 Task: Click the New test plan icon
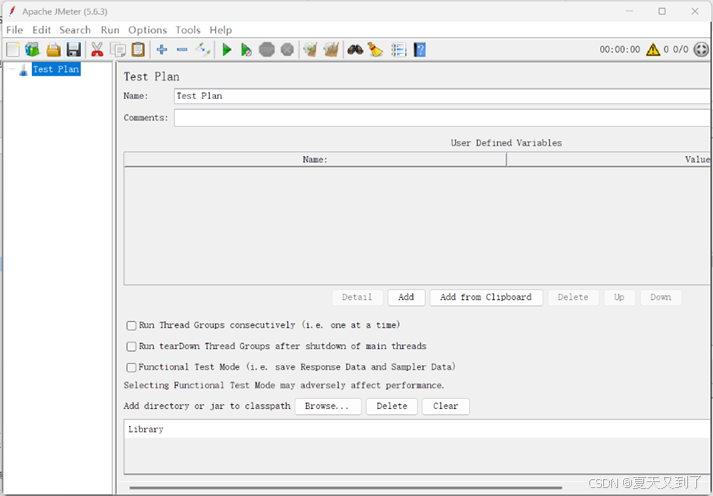13,50
